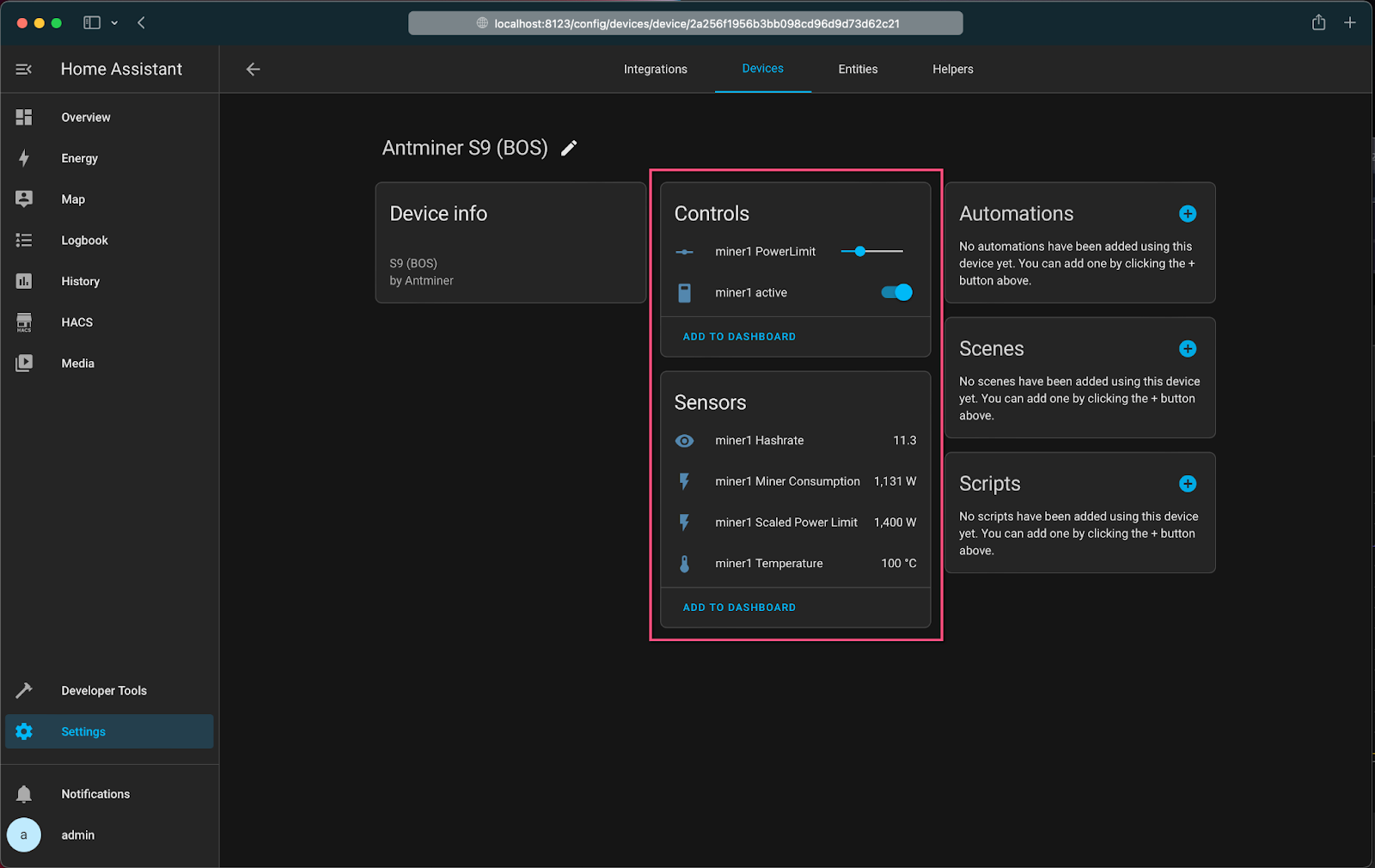Click the miner1 PowerLimit label

point(765,252)
